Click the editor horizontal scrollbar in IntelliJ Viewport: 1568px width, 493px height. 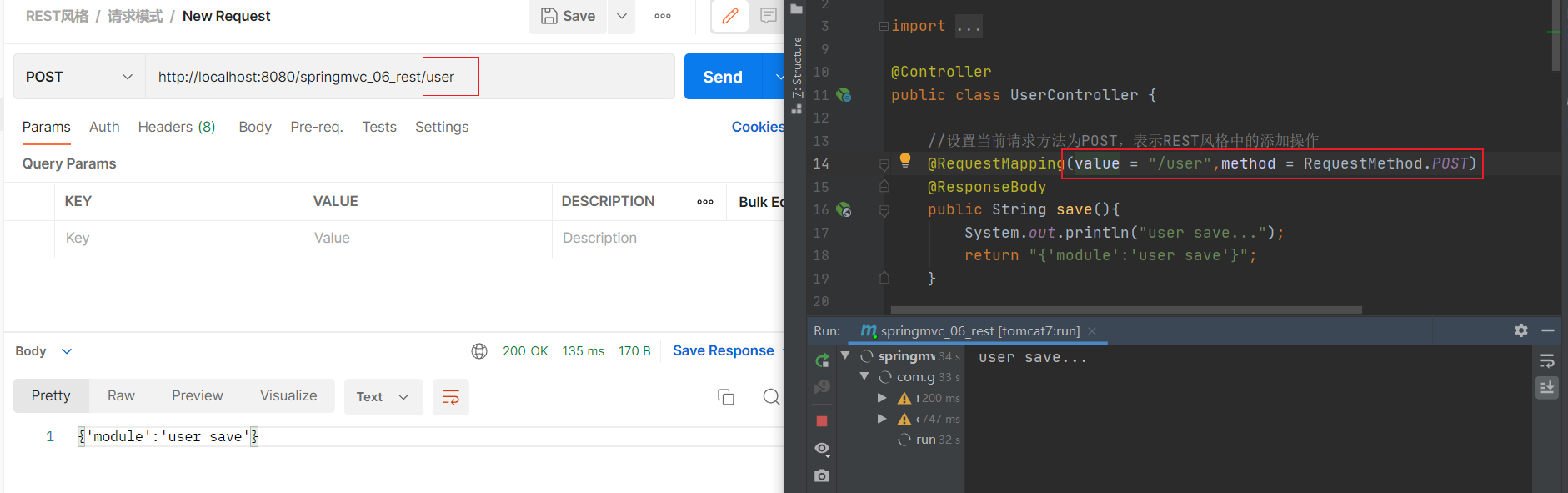(x=1126, y=310)
